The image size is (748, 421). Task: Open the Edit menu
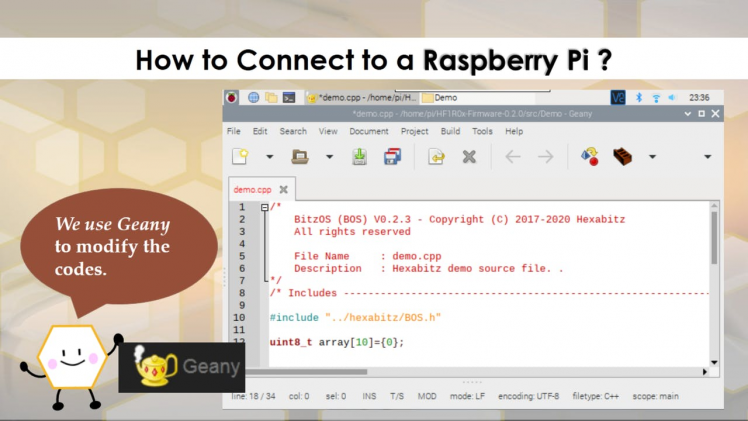tap(260, 131)
